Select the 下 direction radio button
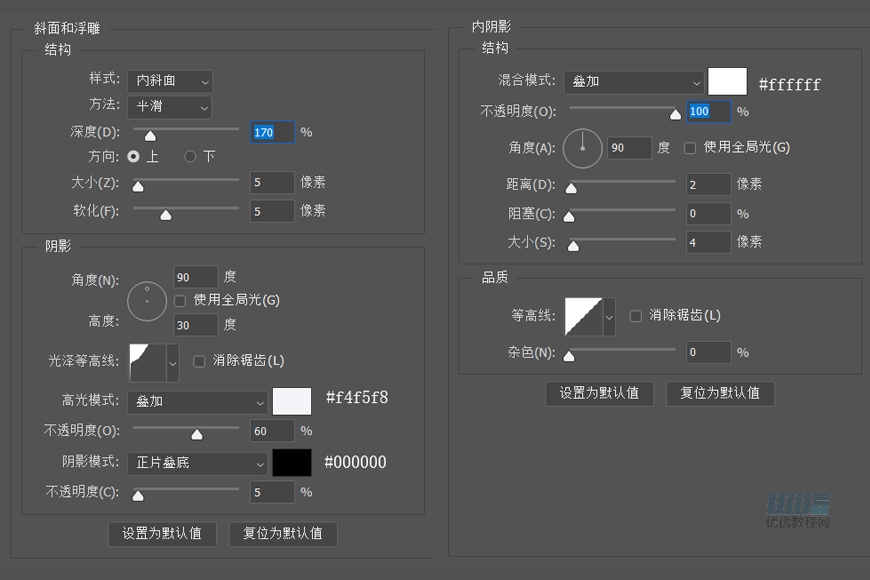870x580 pixels. click(190, 154)
